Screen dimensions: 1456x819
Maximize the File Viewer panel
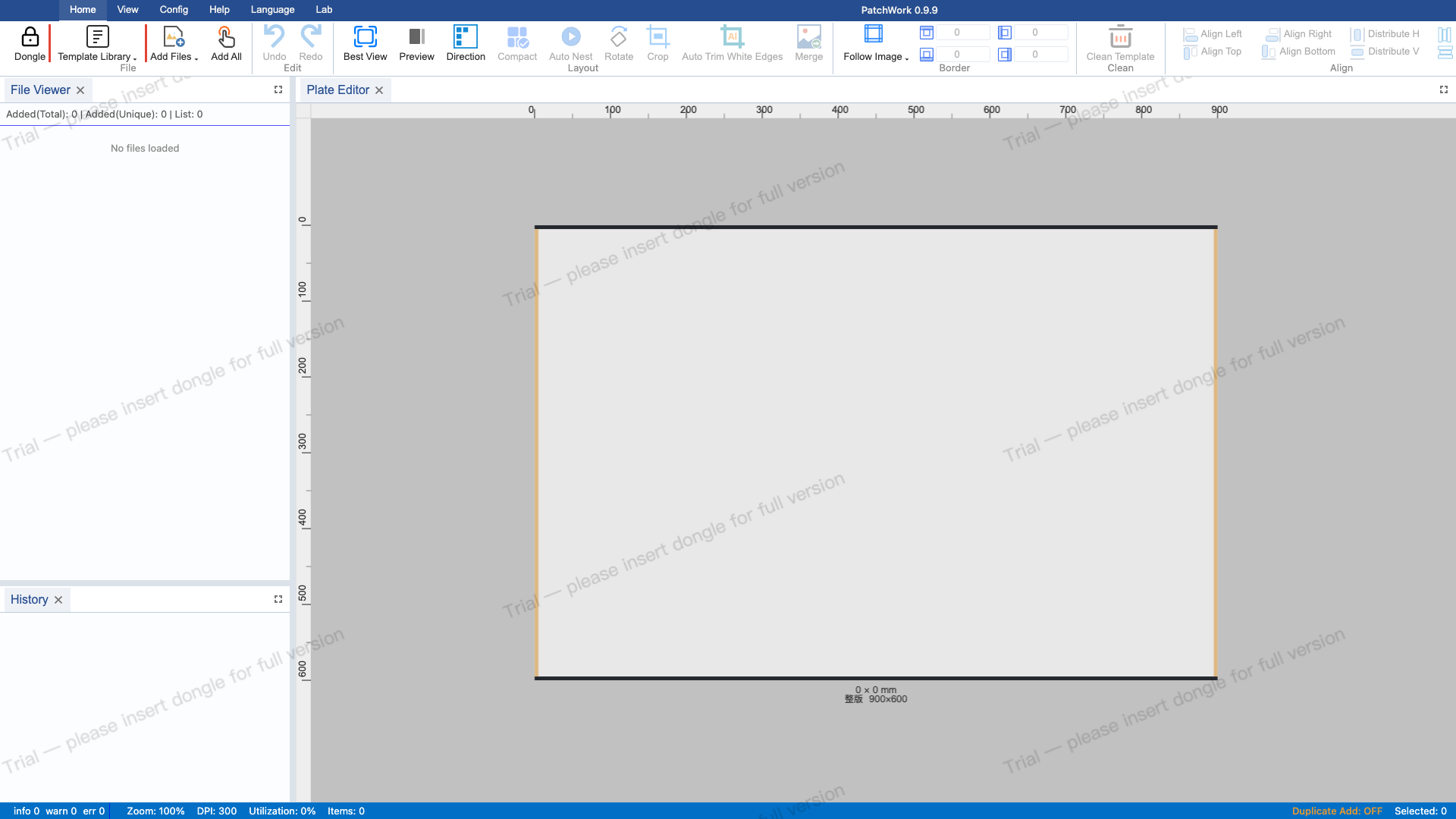pyautogui.click(x=278, y=89)
